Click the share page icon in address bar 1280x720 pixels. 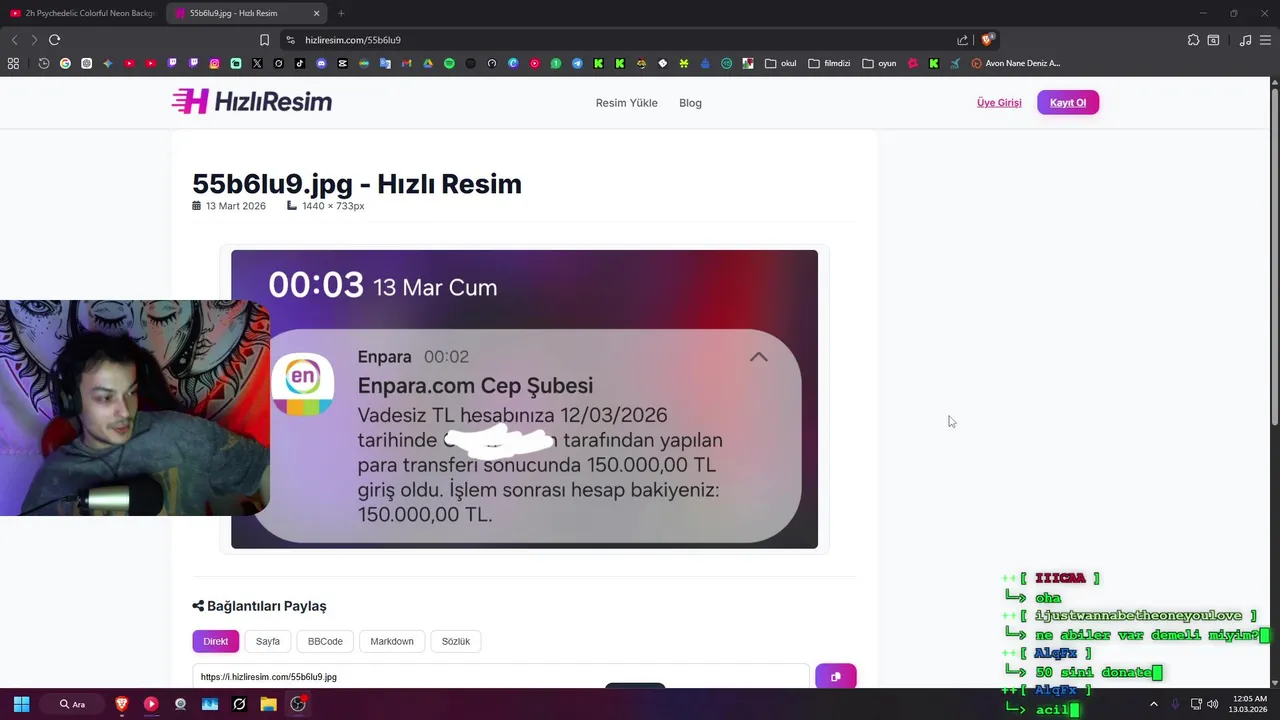pos(962,40)
